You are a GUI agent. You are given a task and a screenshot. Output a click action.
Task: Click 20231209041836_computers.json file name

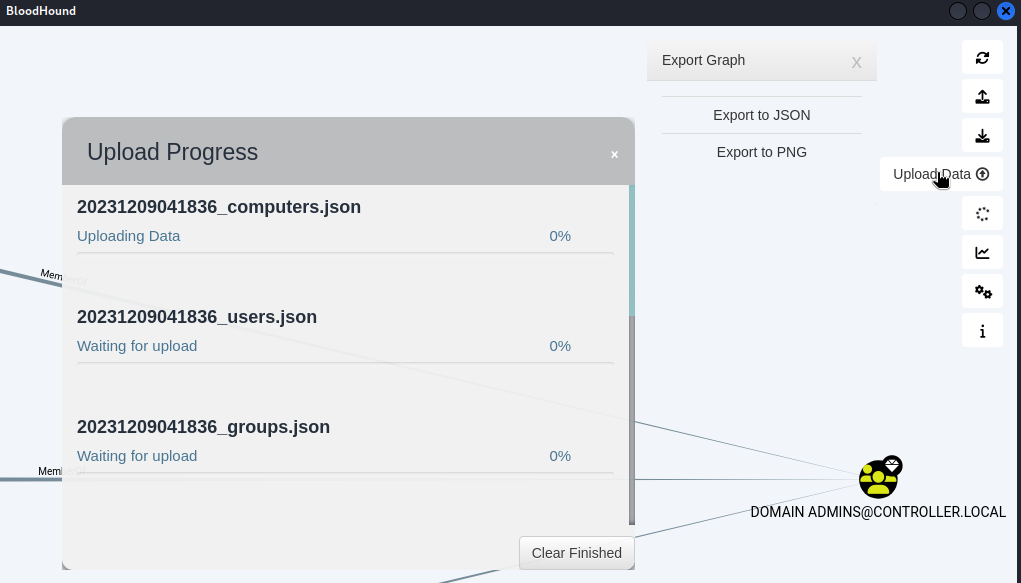point(219,207)
